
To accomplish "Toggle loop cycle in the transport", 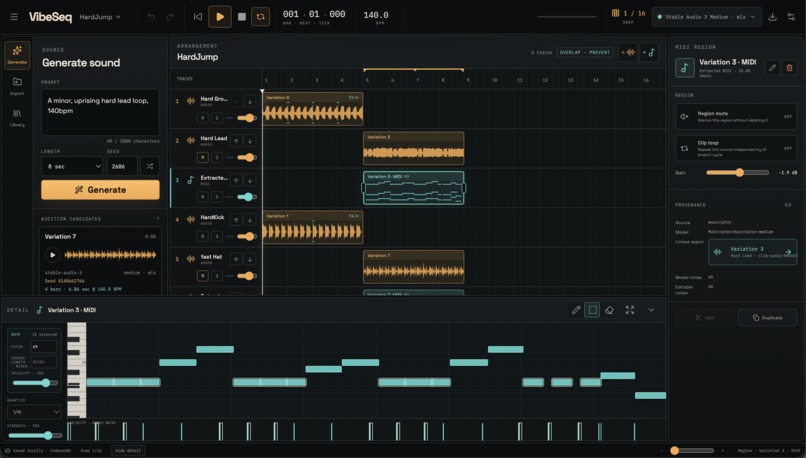I will click(261, 17).
